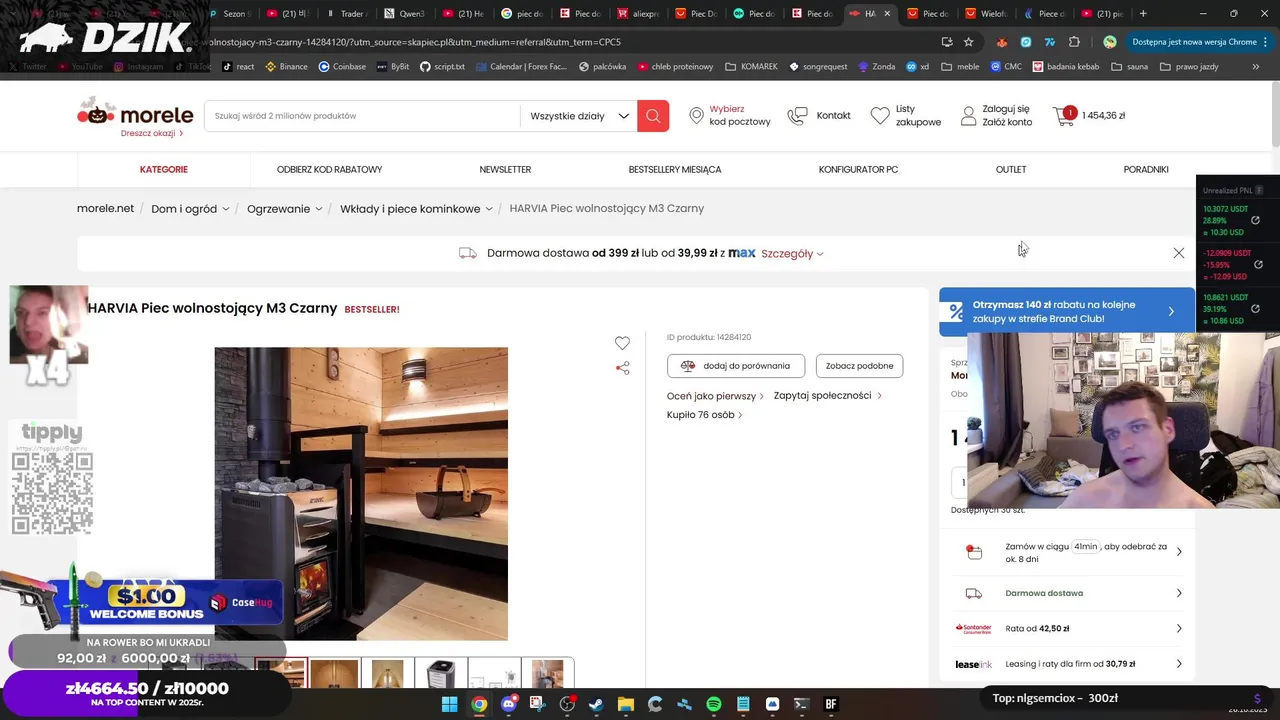Add product to wishlist heart icon
This screenshot has height=720, width=1280.
coord(622,343)
